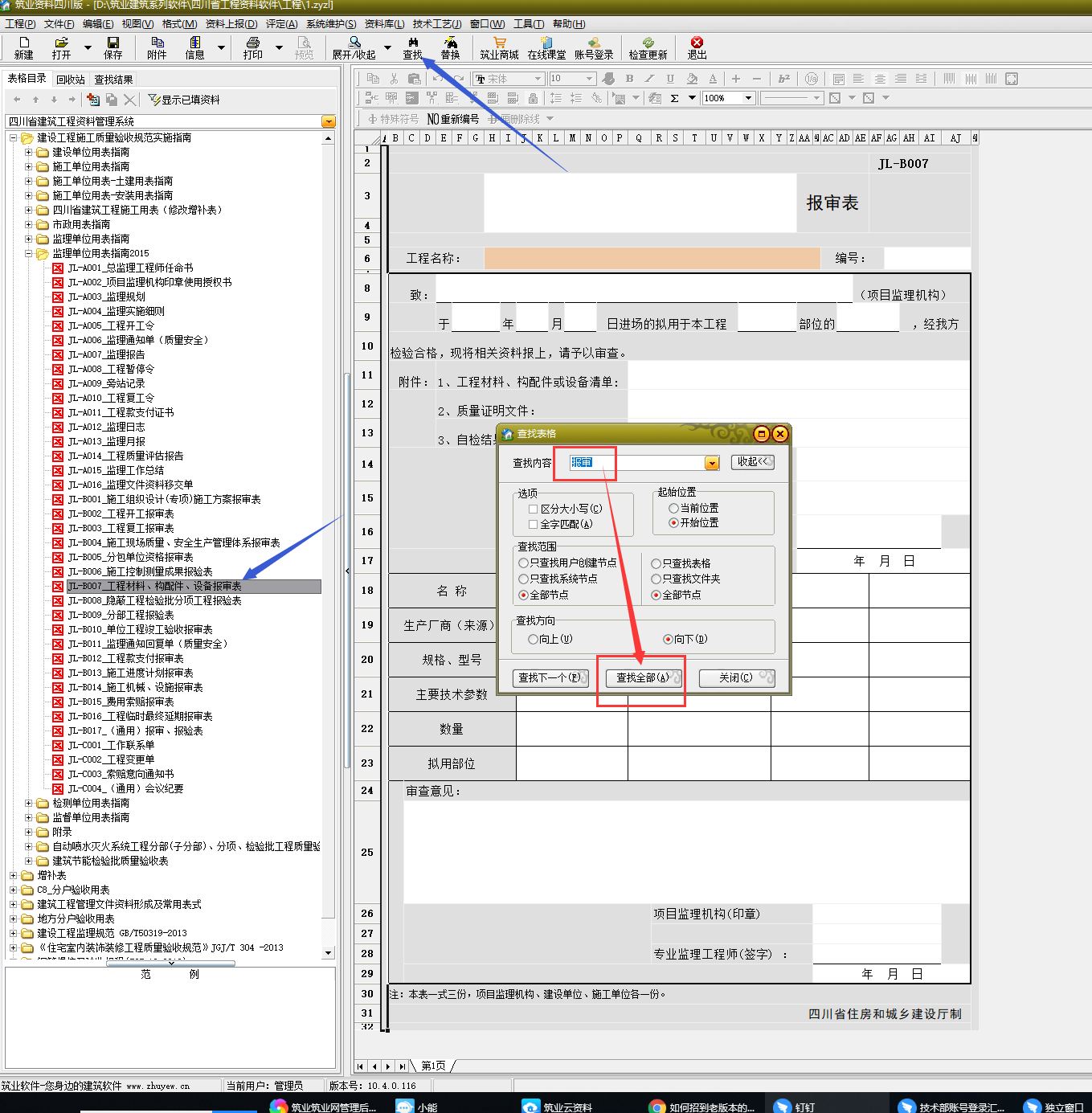
Task: Enable 全字匹配 checkbox
Action: tap(533, 524)
